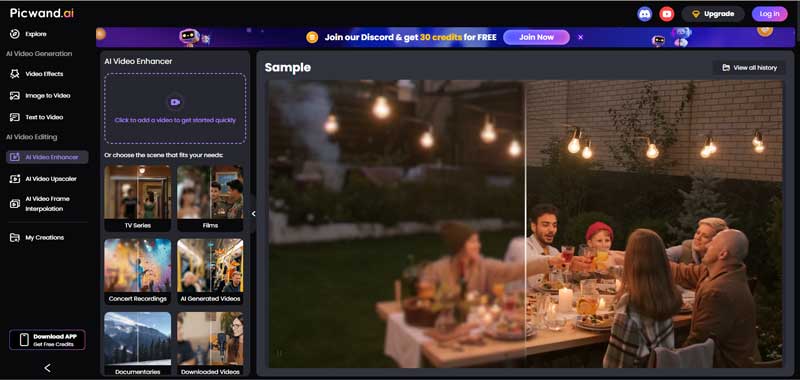Click the AI Video Enhancer icon

tap(15, 157)
